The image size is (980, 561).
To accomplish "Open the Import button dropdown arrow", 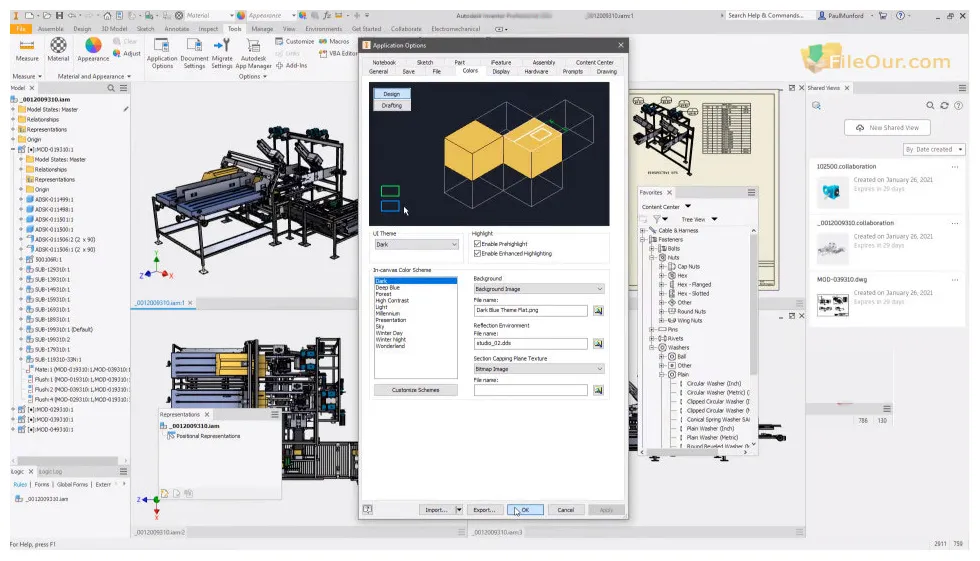I will [x=459, y=510].
